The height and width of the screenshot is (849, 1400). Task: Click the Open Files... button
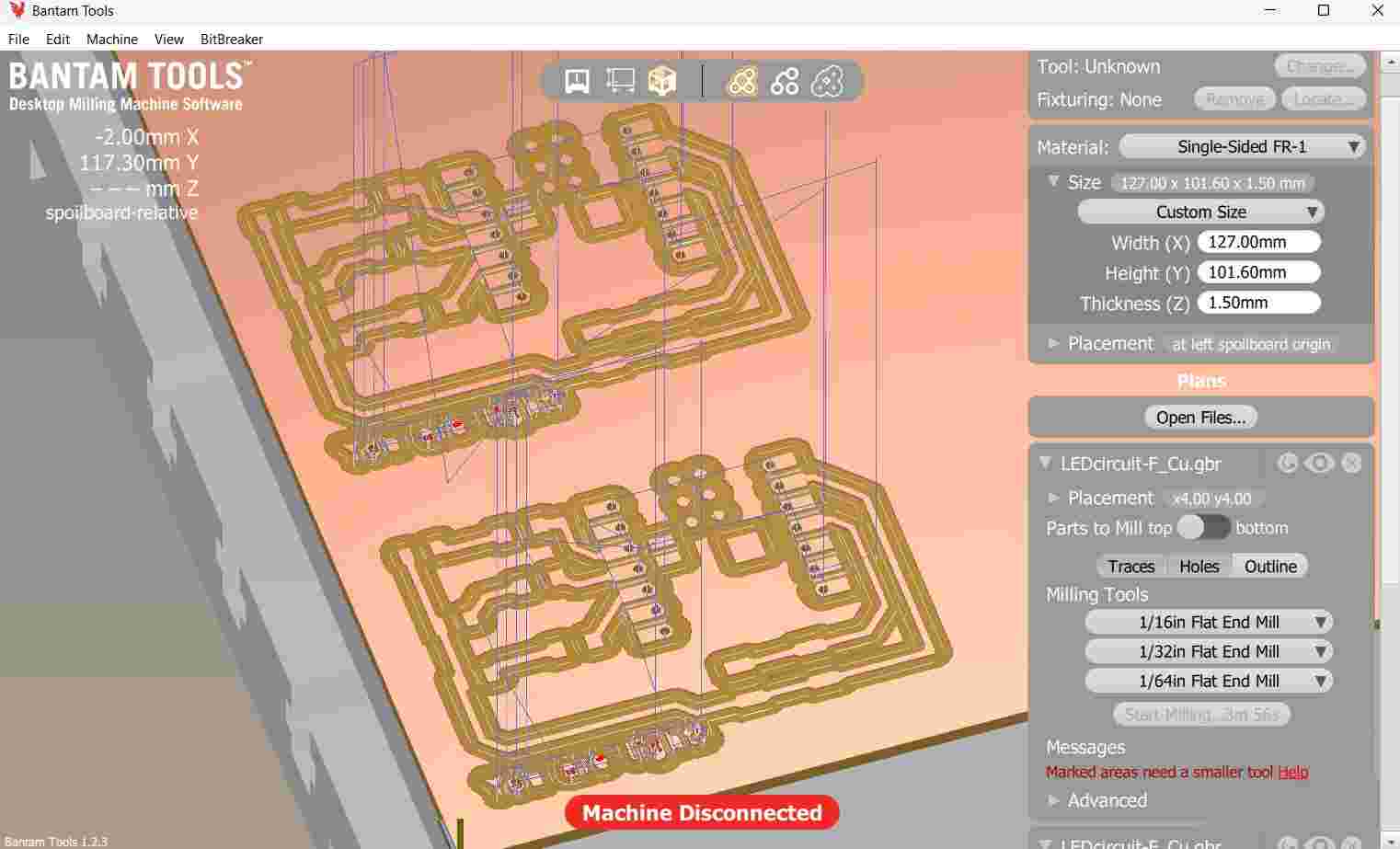1200,417
